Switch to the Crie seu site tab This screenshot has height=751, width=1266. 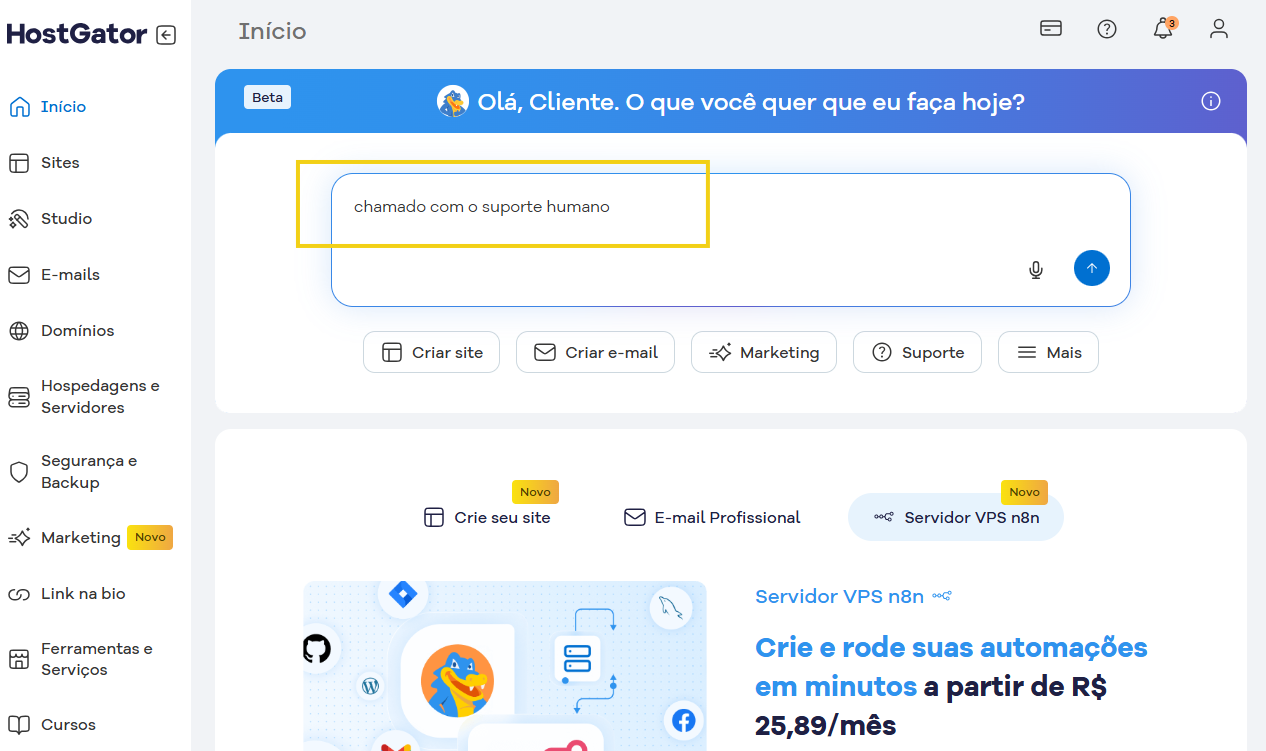(487, 517)
